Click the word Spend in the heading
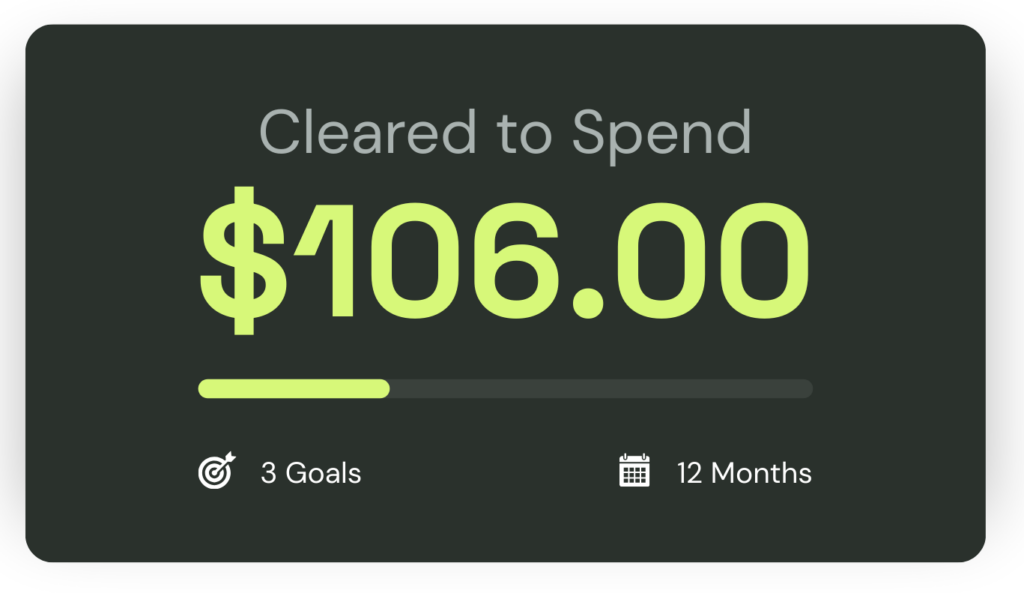The height and width of the screenshot is (593, 1024). tap(660, 135)
